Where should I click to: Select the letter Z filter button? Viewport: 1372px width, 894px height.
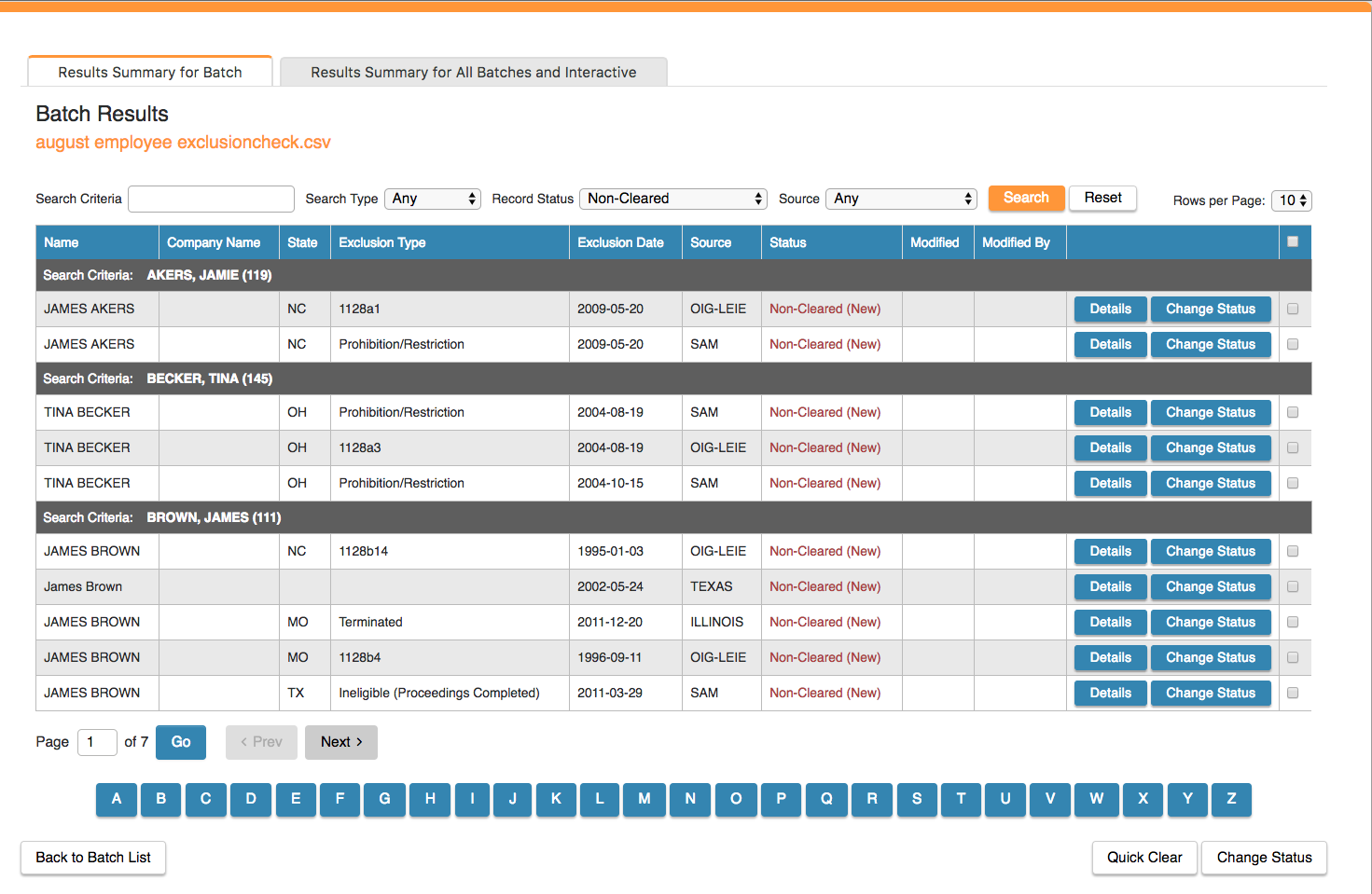pos(1231,799)
